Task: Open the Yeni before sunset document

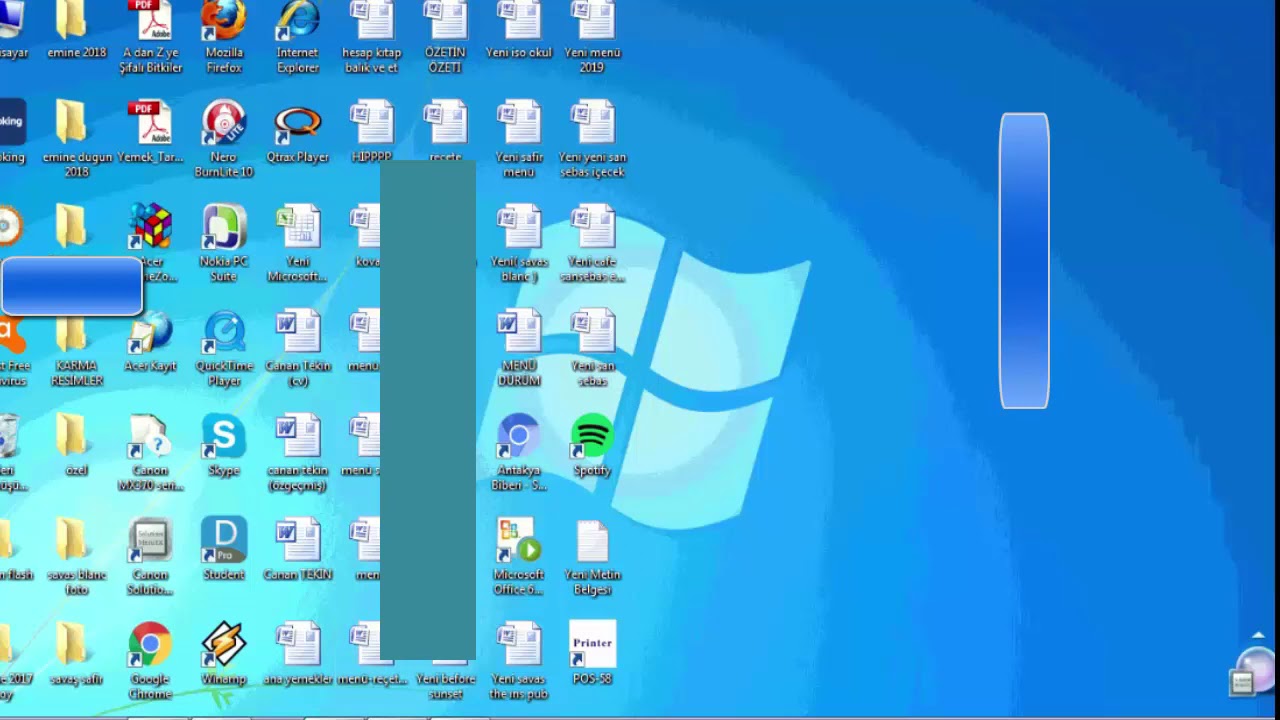Action: (445, 682)
